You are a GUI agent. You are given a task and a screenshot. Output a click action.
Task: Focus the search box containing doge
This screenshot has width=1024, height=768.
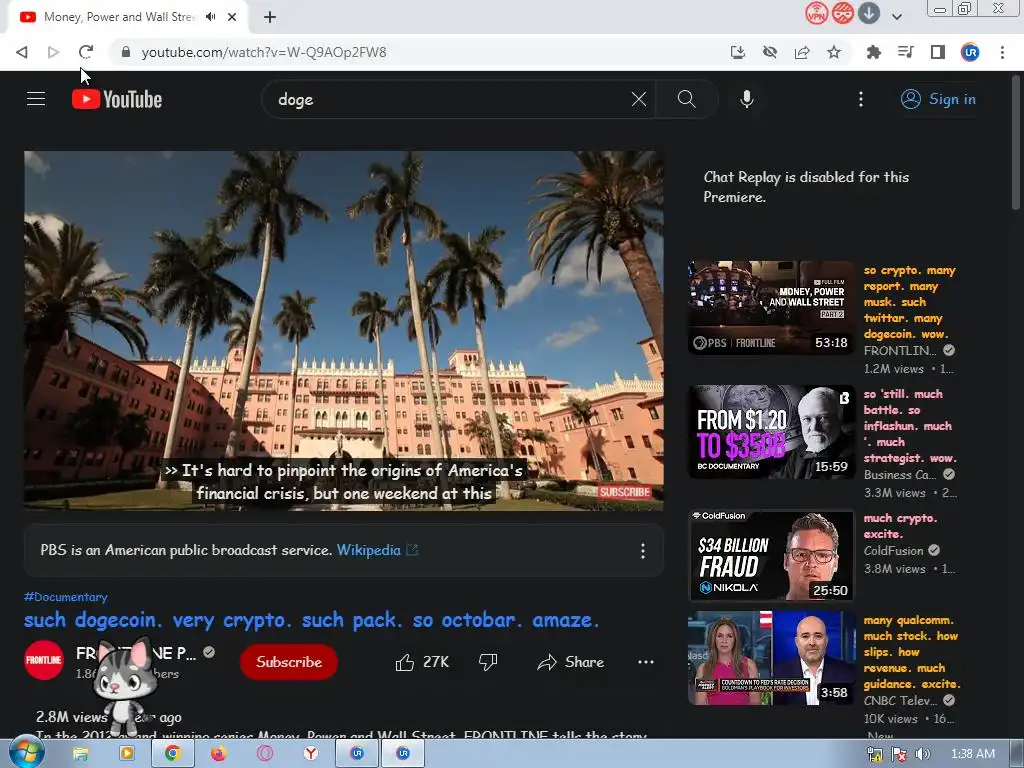pos(451,99)
